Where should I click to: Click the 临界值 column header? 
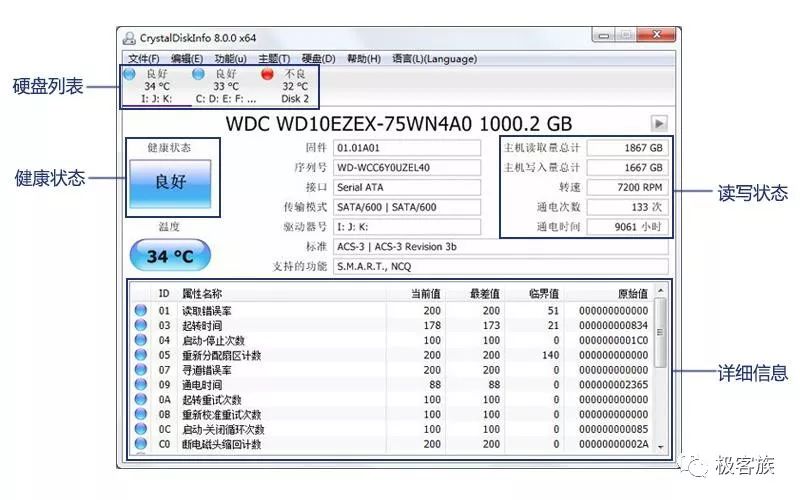pyautogui.click(x=544, y=293)
